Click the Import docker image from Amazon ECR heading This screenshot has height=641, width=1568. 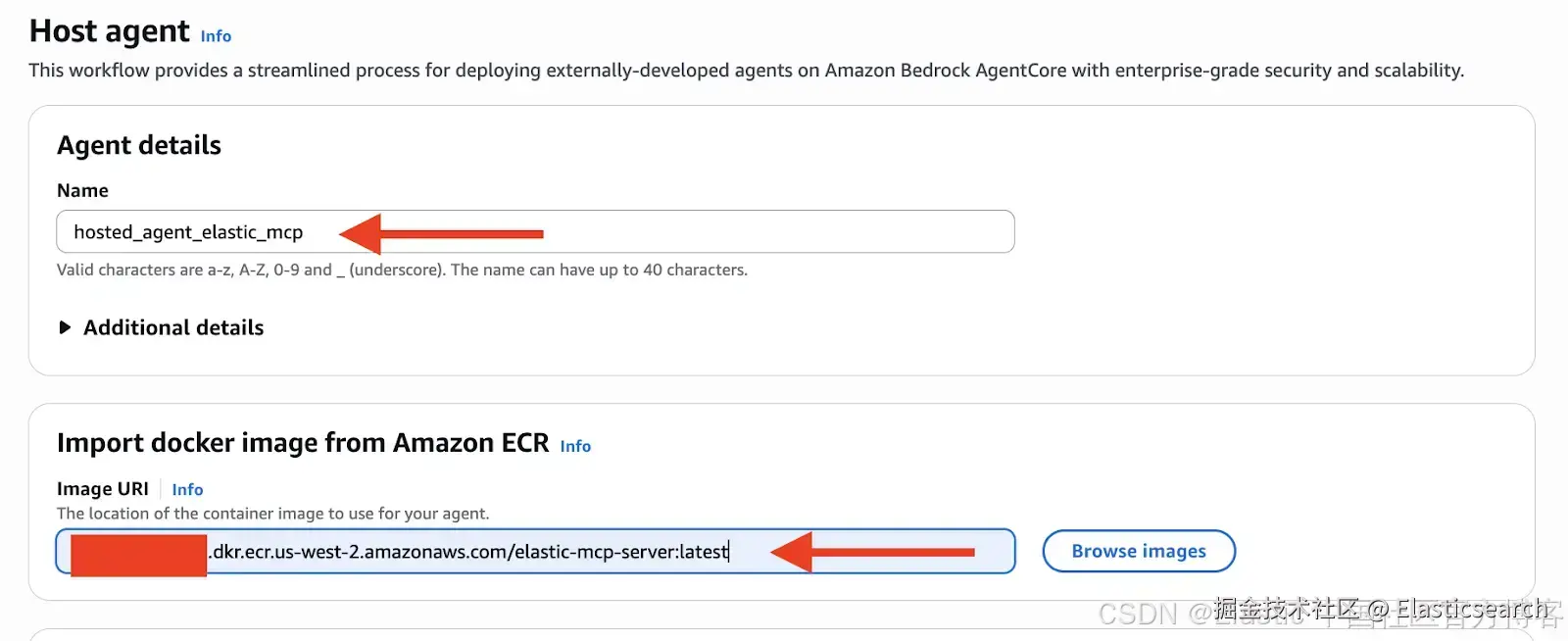(303, 443)
